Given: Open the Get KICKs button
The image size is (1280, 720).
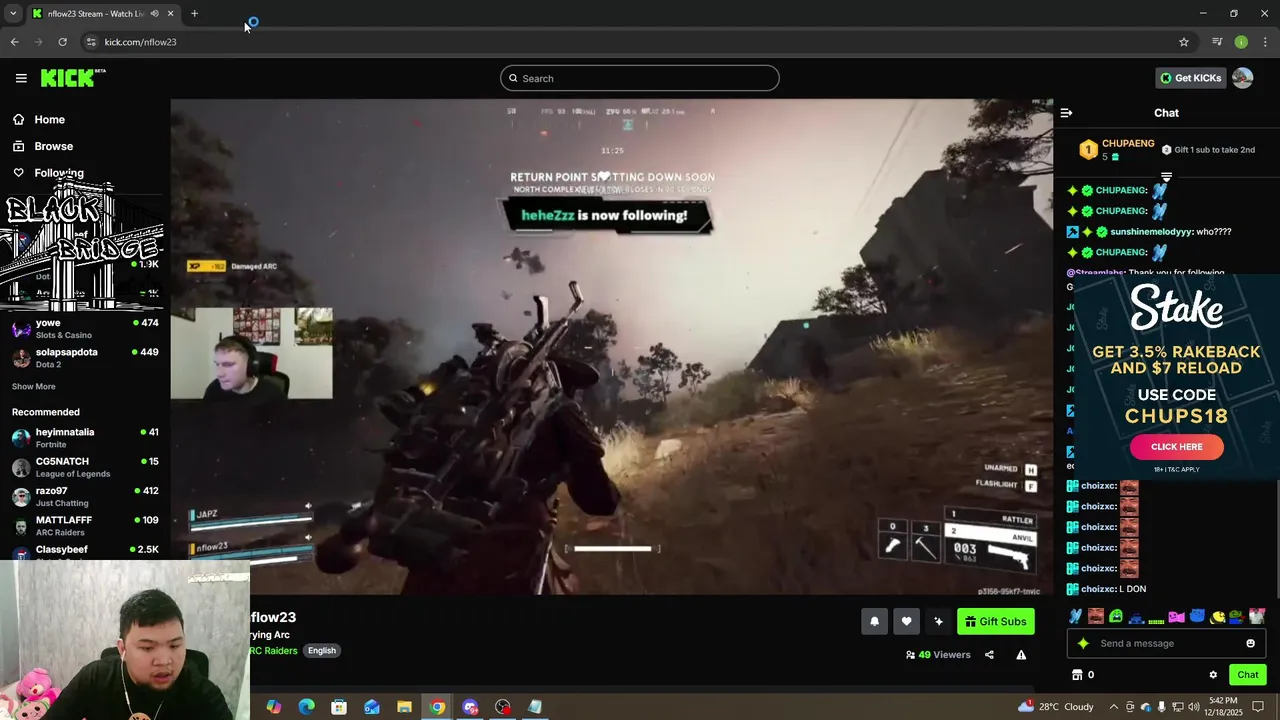Looking at the screenshot, I should tap(1190, 78).
